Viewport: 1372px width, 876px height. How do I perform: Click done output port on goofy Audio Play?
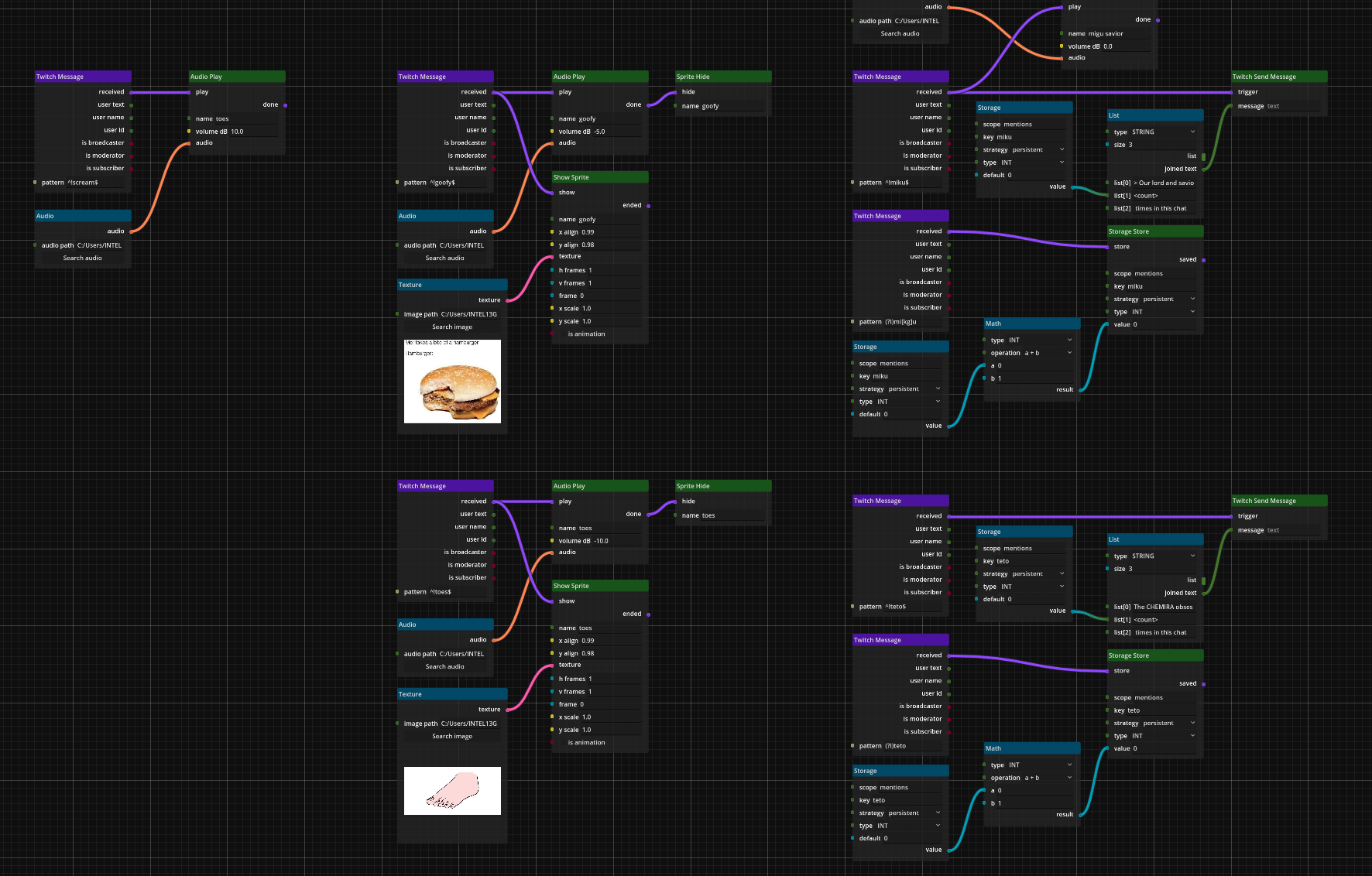(648, 105)
